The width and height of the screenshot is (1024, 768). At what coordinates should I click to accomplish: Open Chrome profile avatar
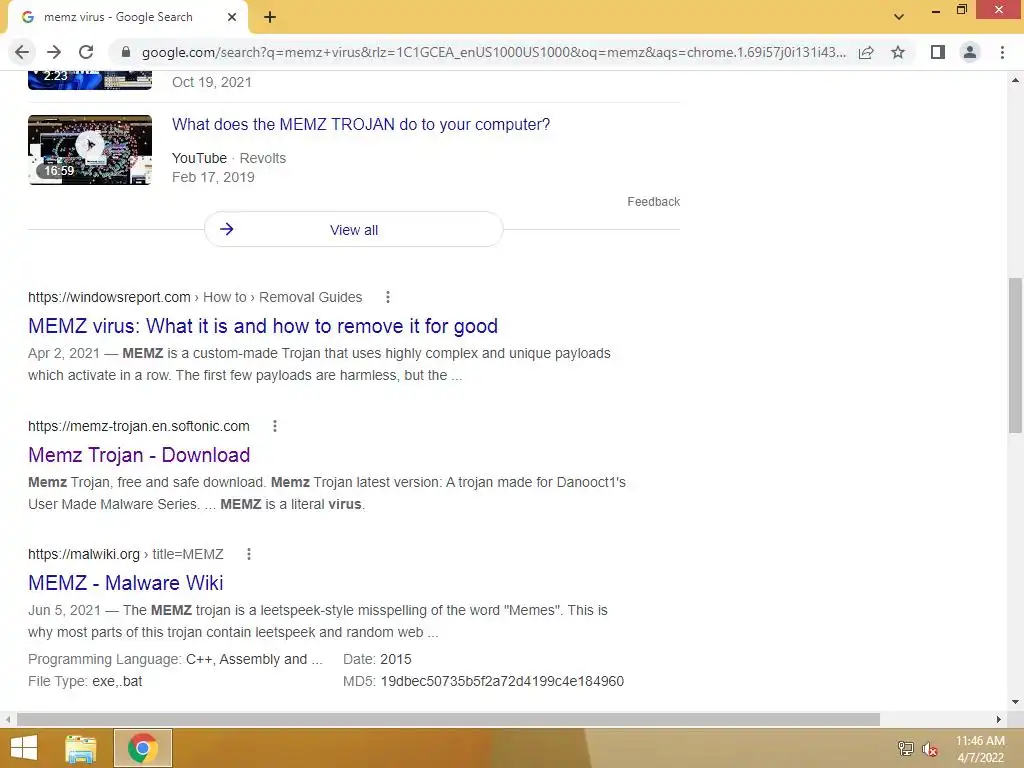(x=970, y=52)
